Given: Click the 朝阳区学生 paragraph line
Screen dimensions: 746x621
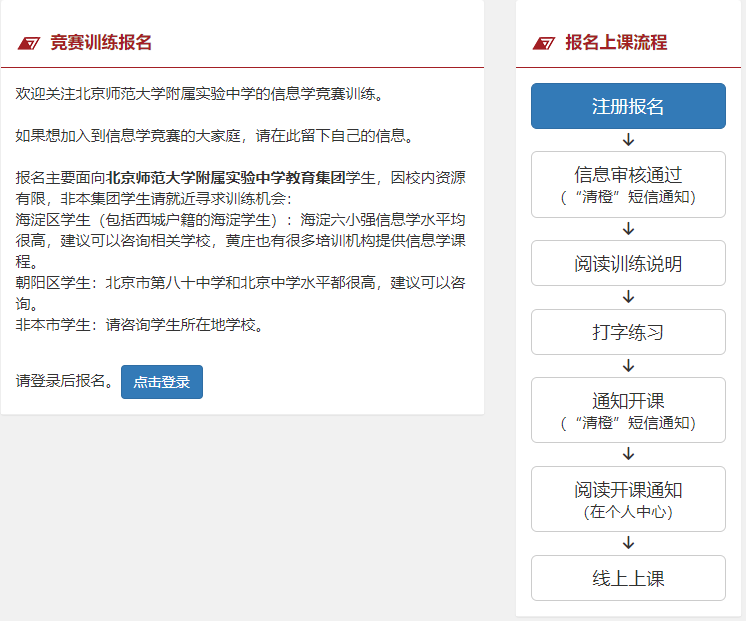Looking at the screenshot, I should 240,293.
